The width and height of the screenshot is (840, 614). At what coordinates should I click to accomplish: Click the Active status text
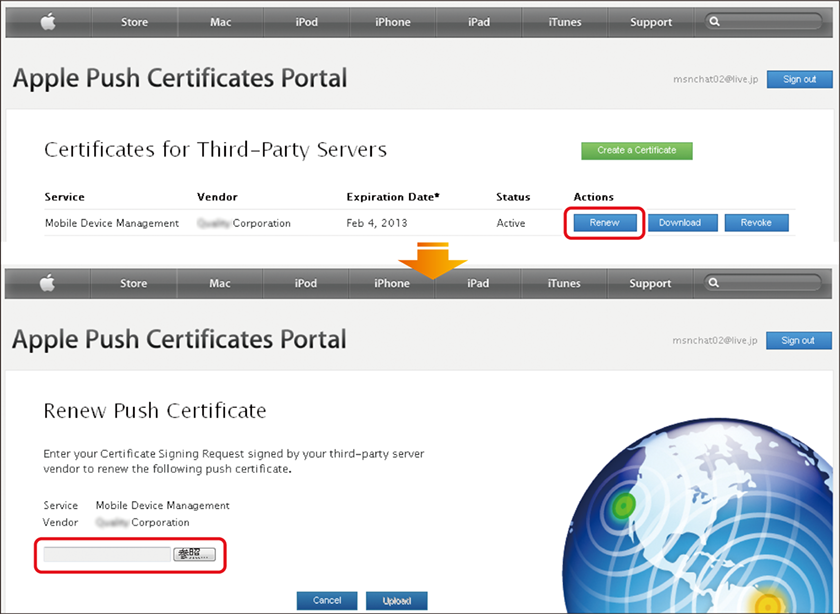tap(511, 223)
